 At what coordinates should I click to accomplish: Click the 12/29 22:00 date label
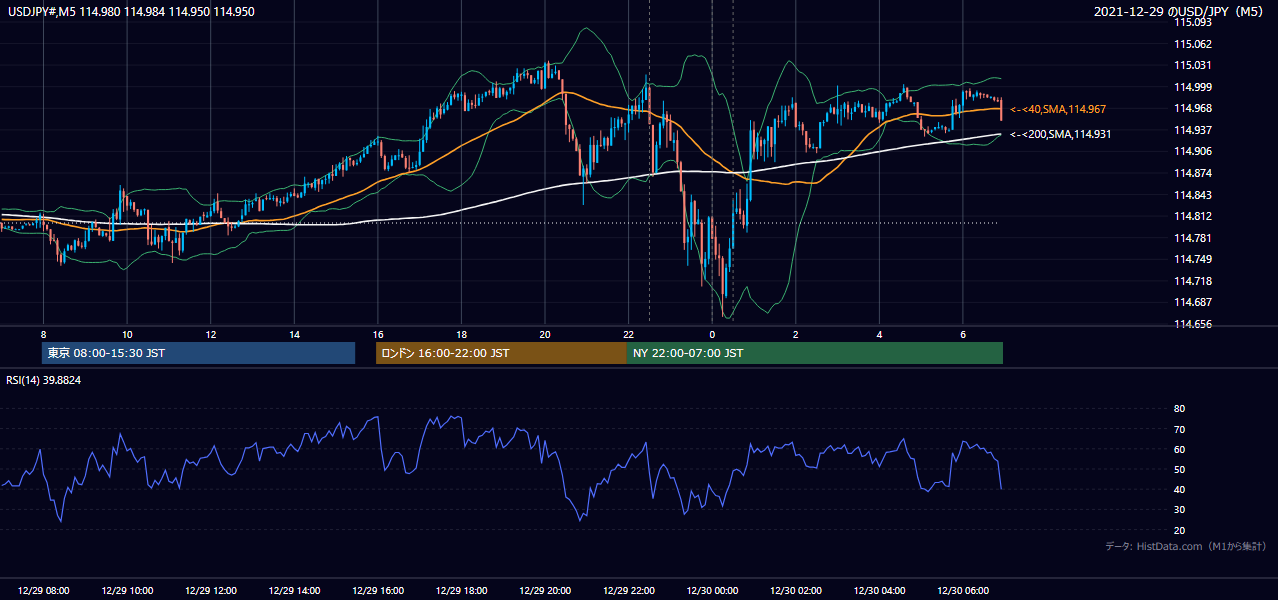tap(629, 591)
